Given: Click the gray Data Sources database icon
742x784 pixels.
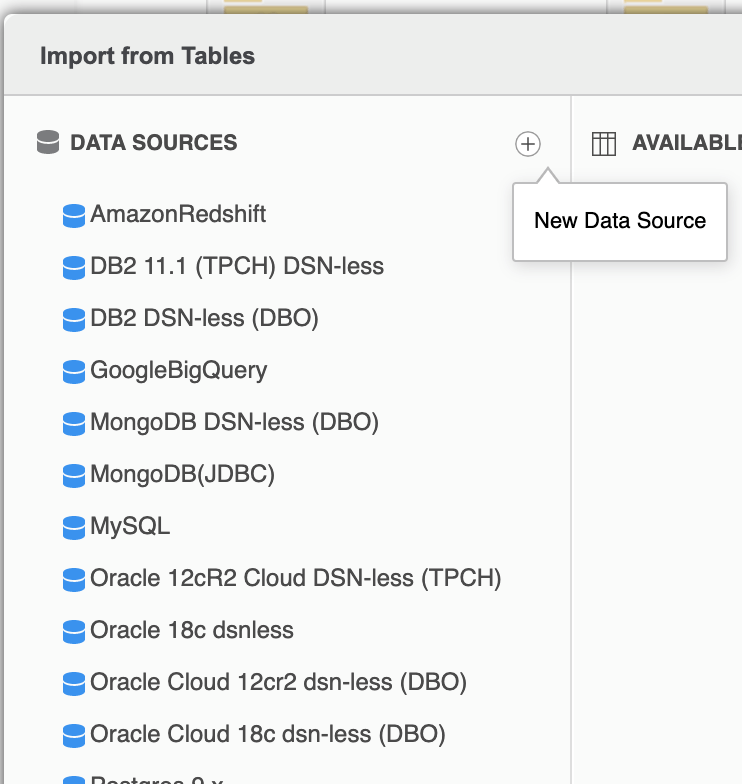Looking at the screenshot, I should (48, 142).
